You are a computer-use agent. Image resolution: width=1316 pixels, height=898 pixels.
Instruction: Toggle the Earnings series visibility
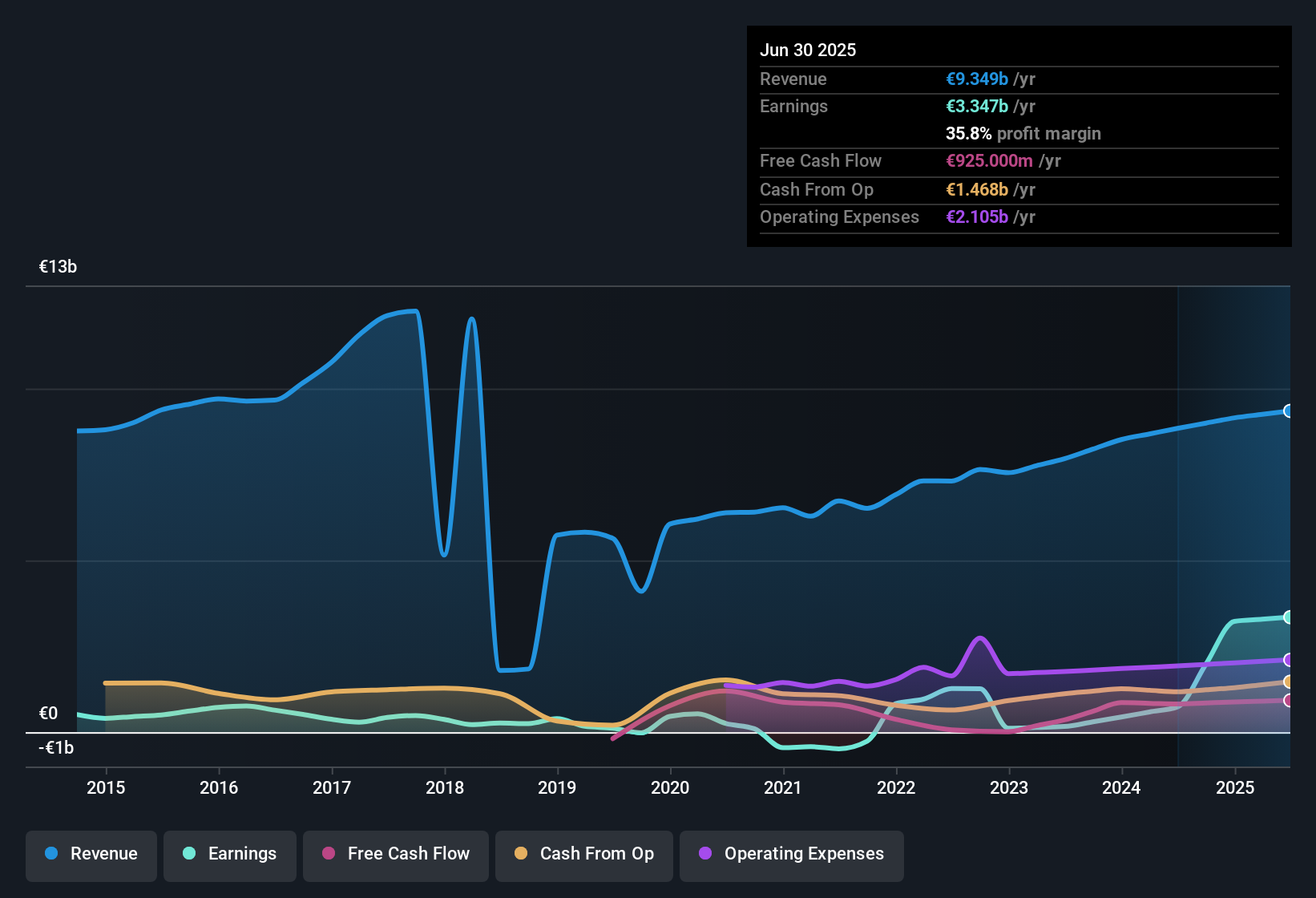pyautogui.click(x=229, y=854)
